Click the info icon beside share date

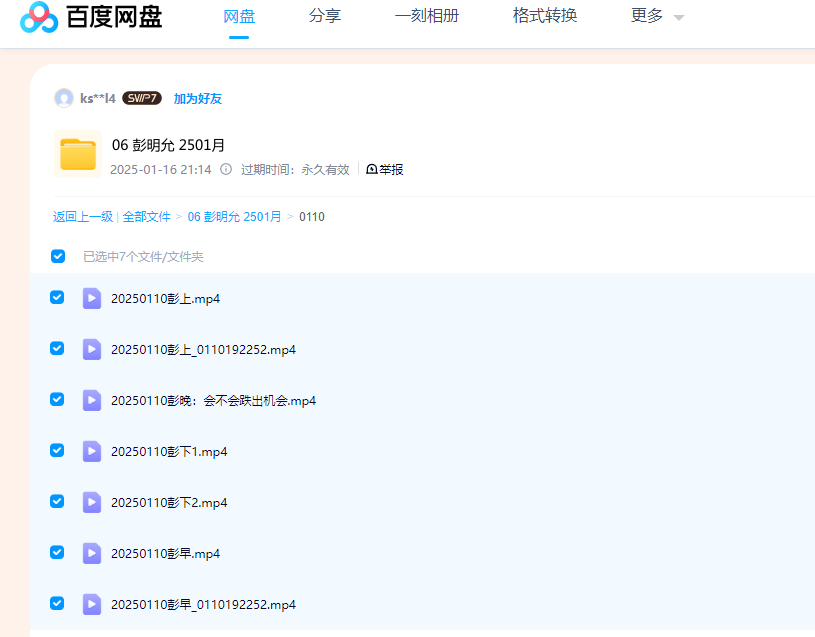(226, 169)
